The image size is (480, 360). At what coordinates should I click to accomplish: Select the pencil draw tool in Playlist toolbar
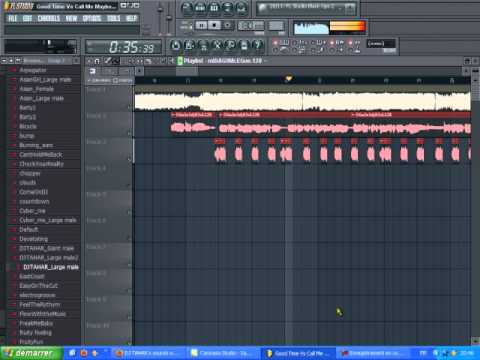coord(108,61)
